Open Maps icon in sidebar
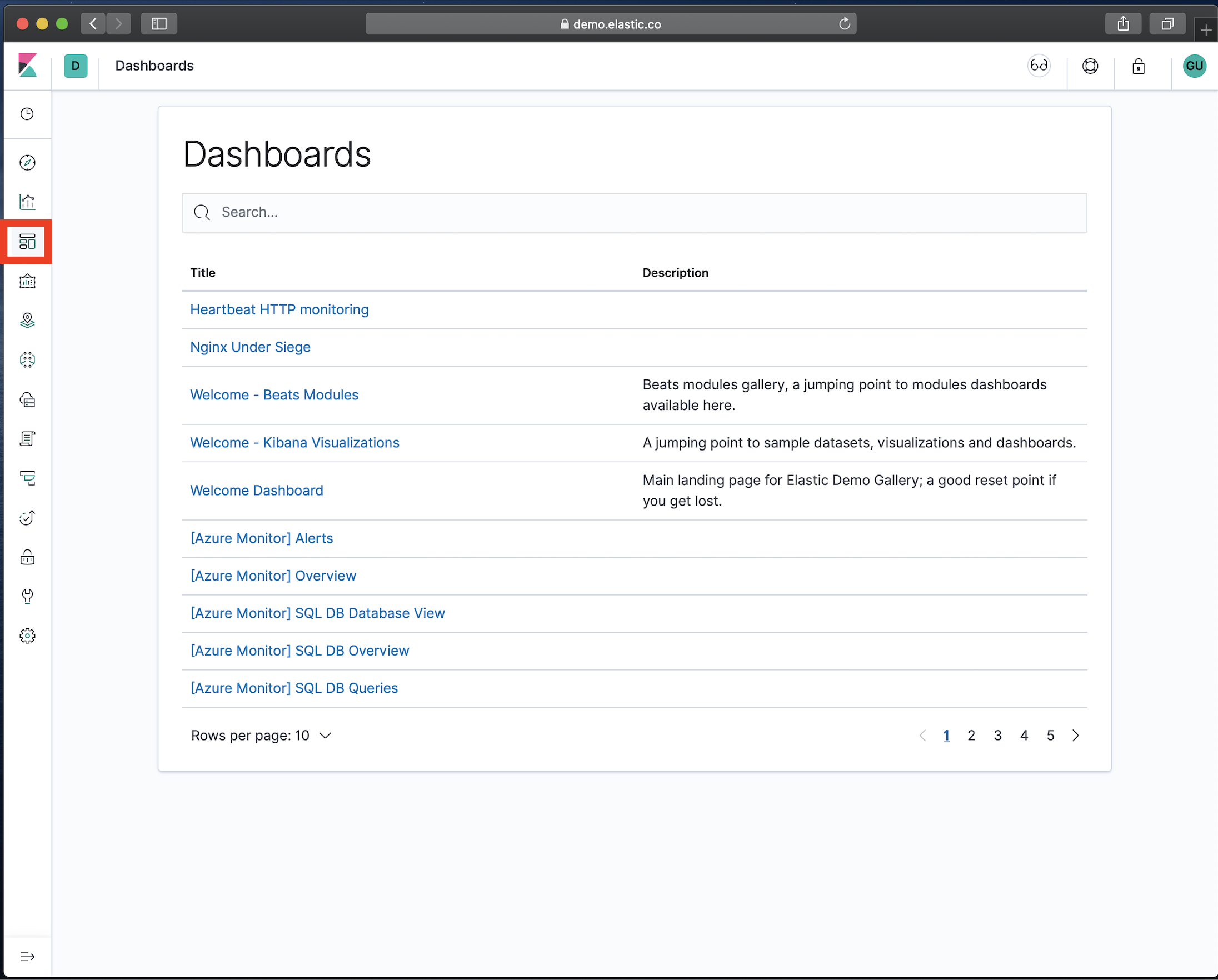 (x=27, y=320)
